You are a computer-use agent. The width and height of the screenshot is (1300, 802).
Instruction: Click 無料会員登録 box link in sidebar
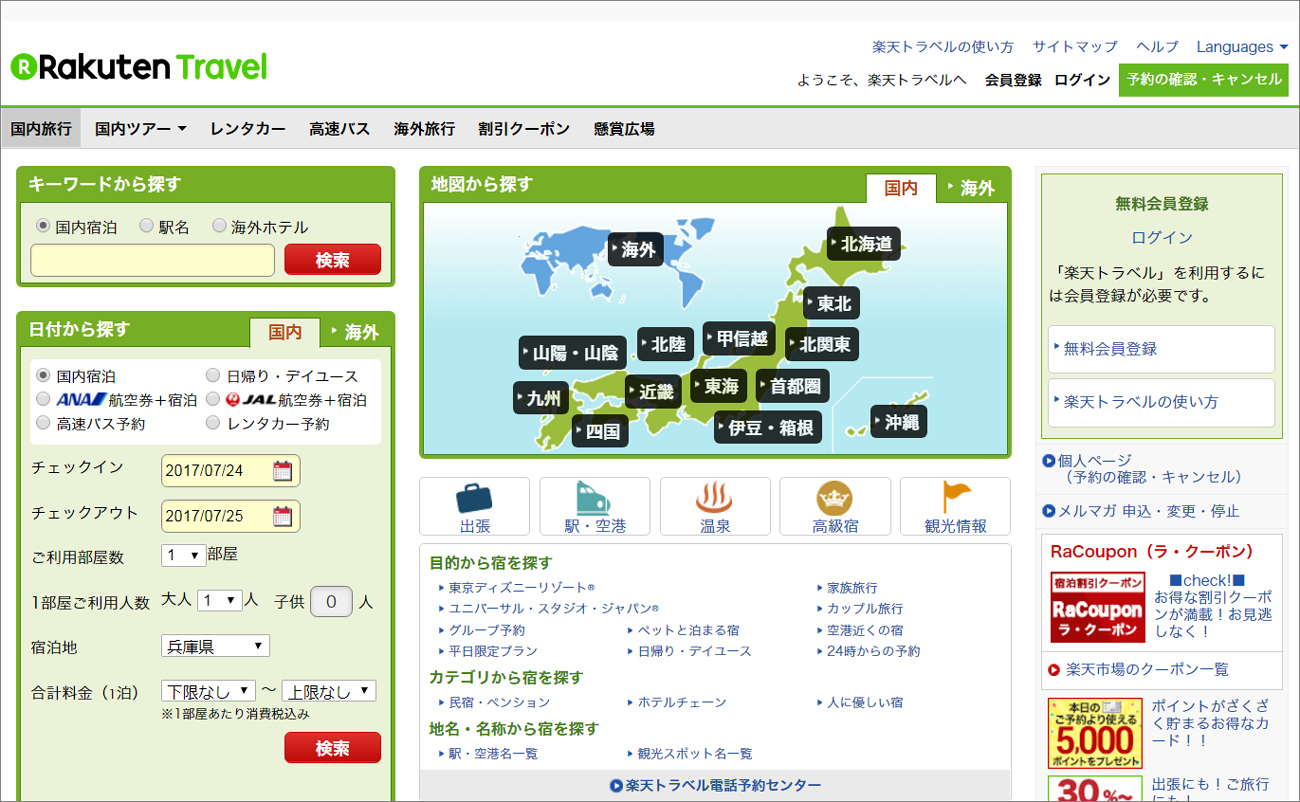pos(1161,349)
